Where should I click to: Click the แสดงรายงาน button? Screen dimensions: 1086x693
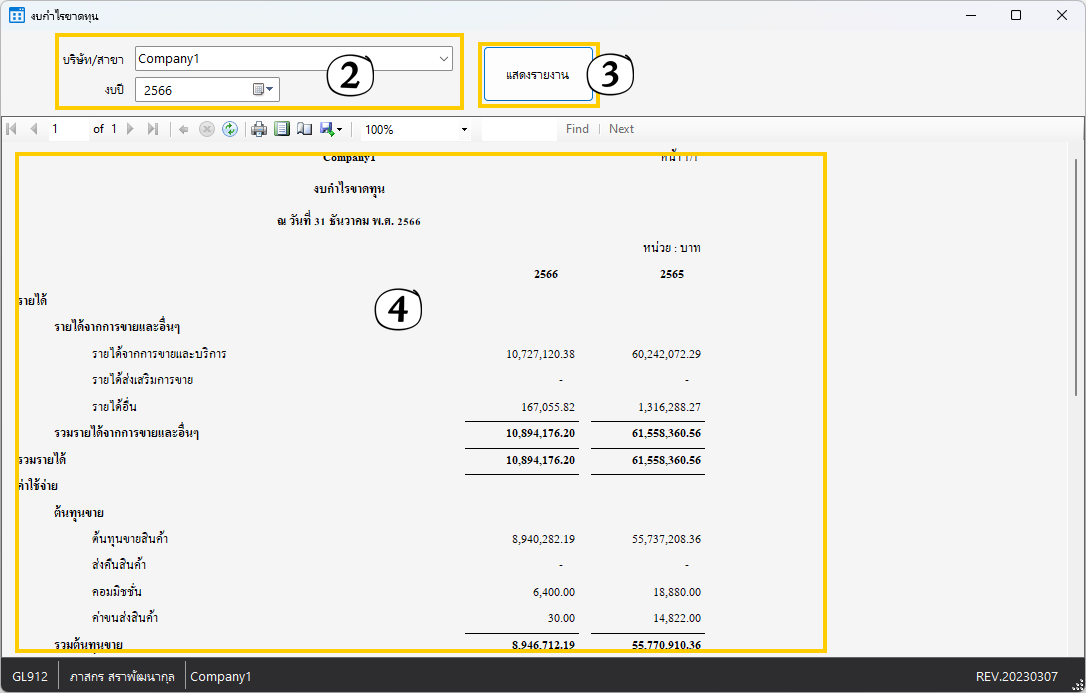pyautogui.click(x=538, y=75)
